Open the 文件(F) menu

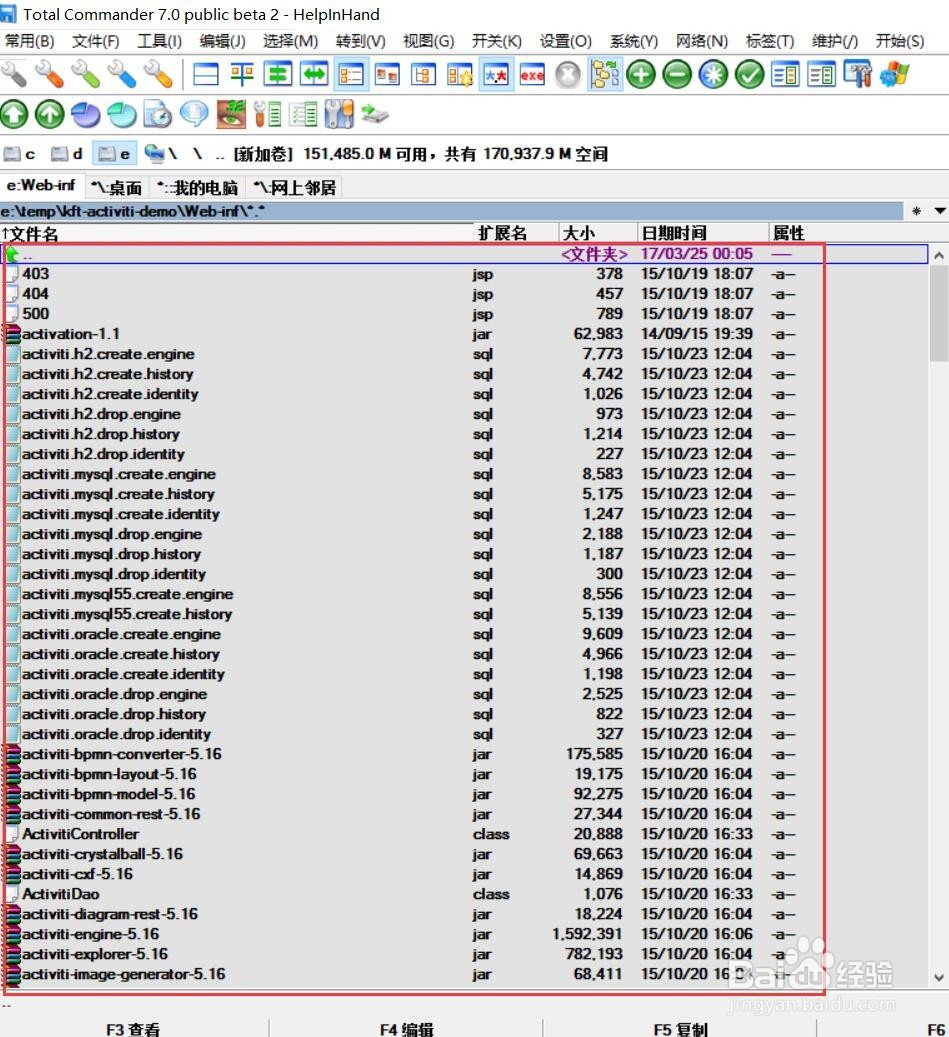pos(96,41)
